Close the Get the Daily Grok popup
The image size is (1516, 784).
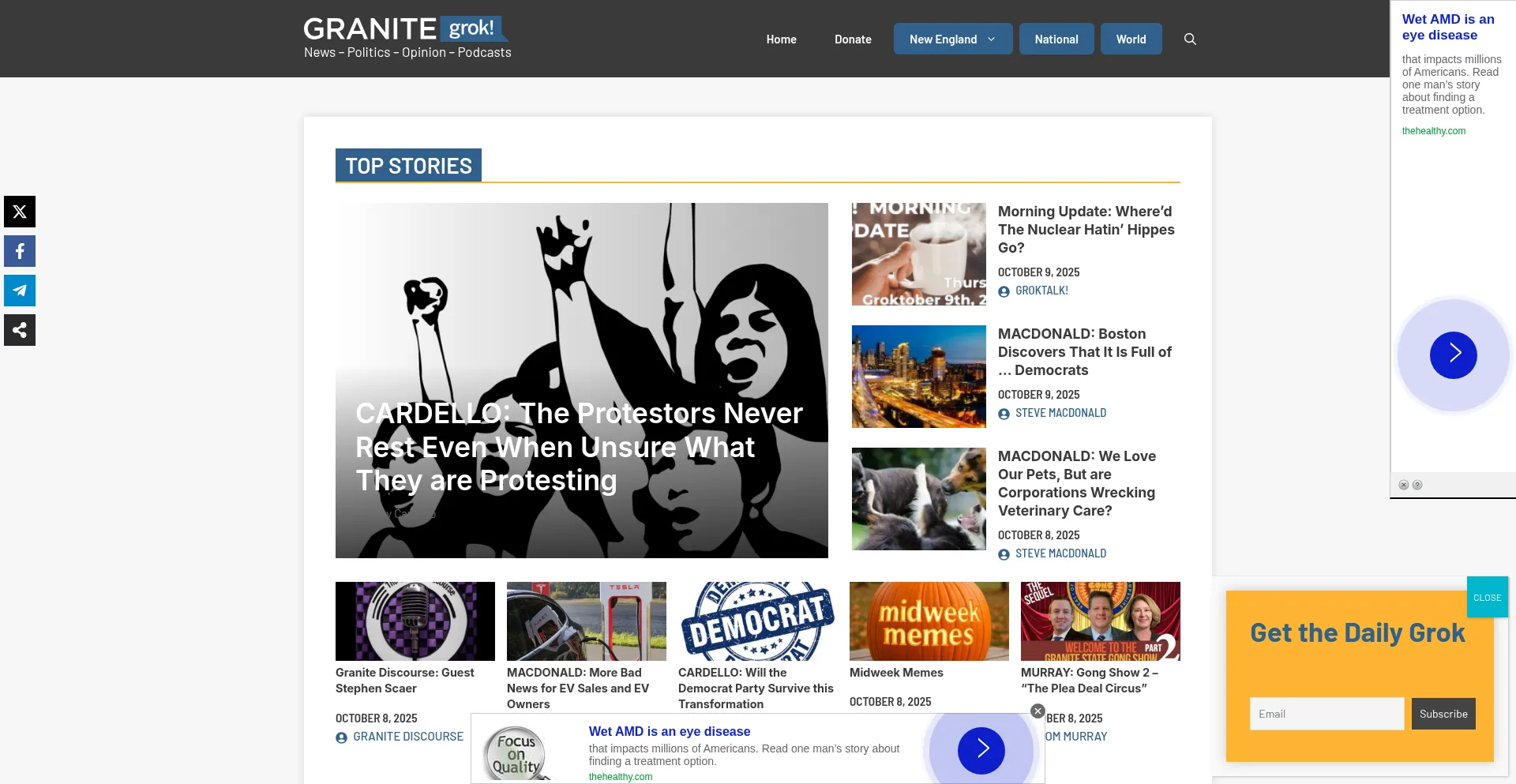[1487, 598]
